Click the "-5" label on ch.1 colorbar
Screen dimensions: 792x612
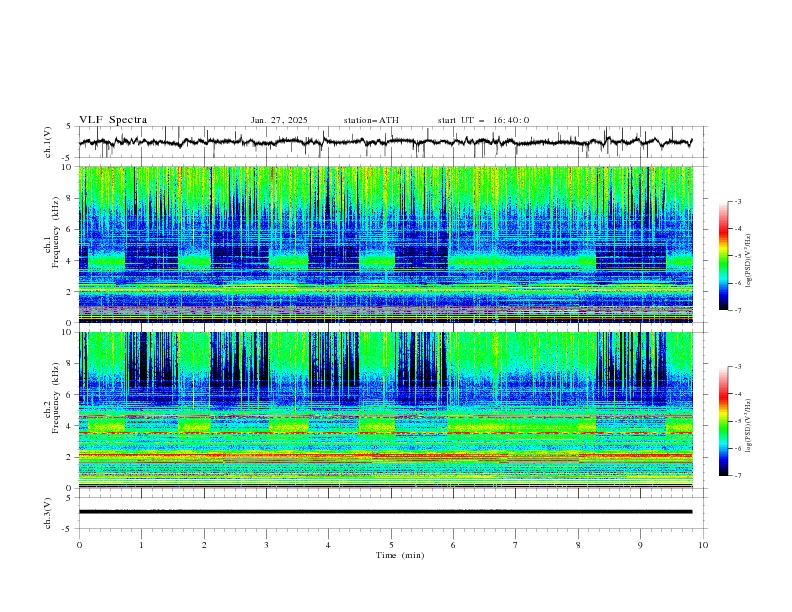click(x=738, y=256)
